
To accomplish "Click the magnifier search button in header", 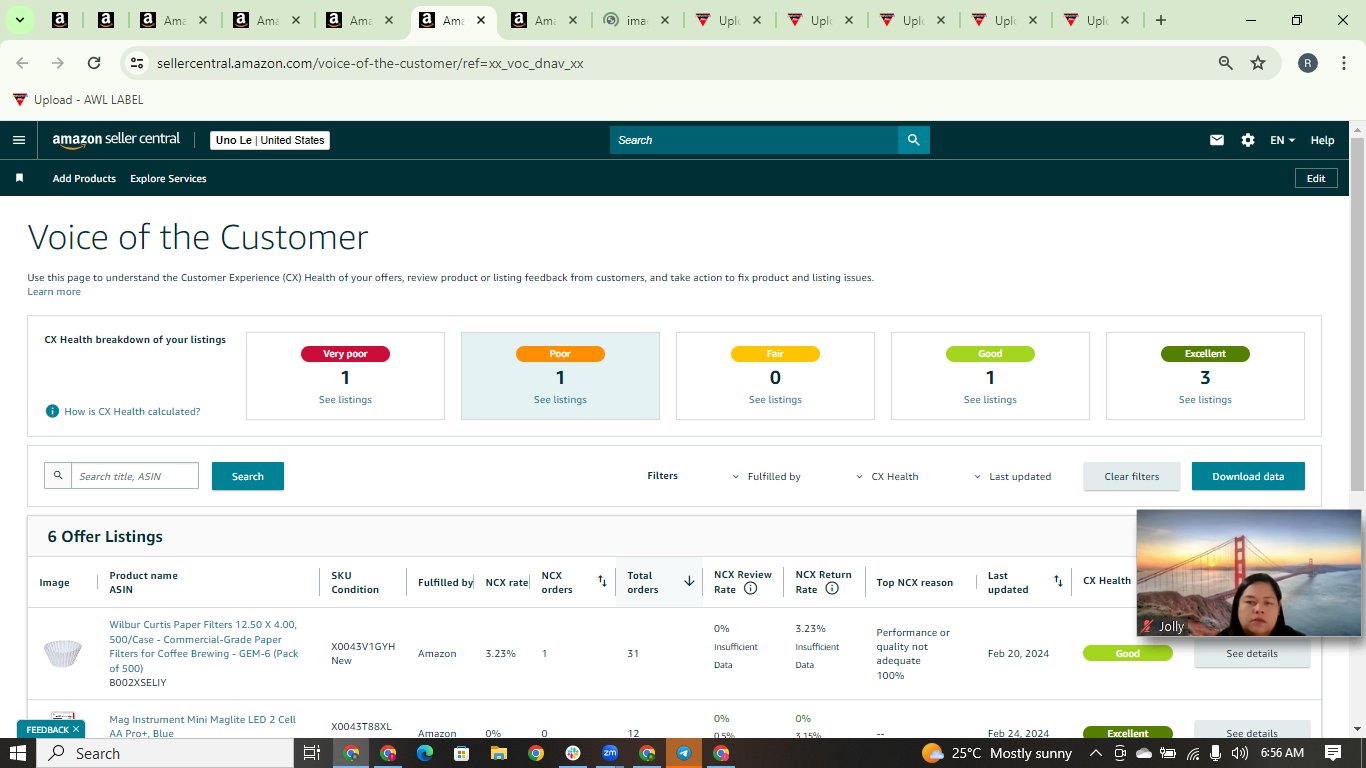I will [x=913, y=140].
